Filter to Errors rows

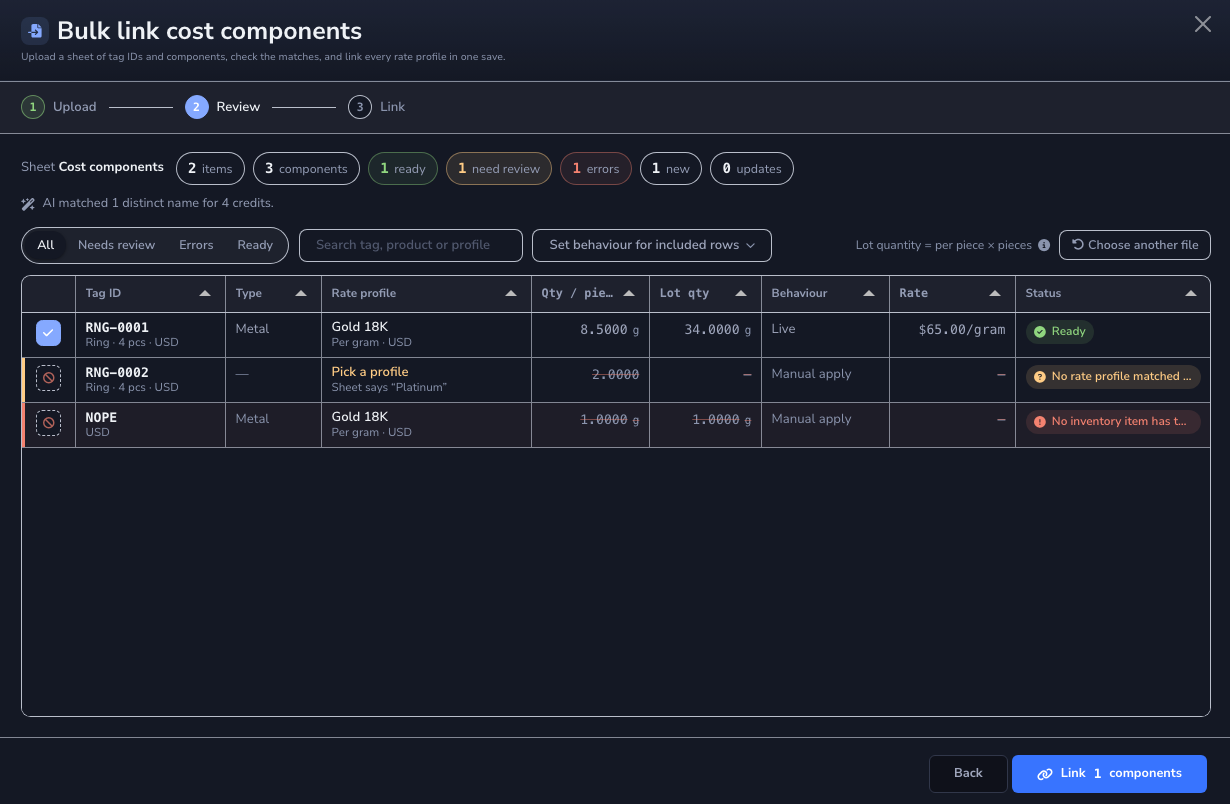196,245
